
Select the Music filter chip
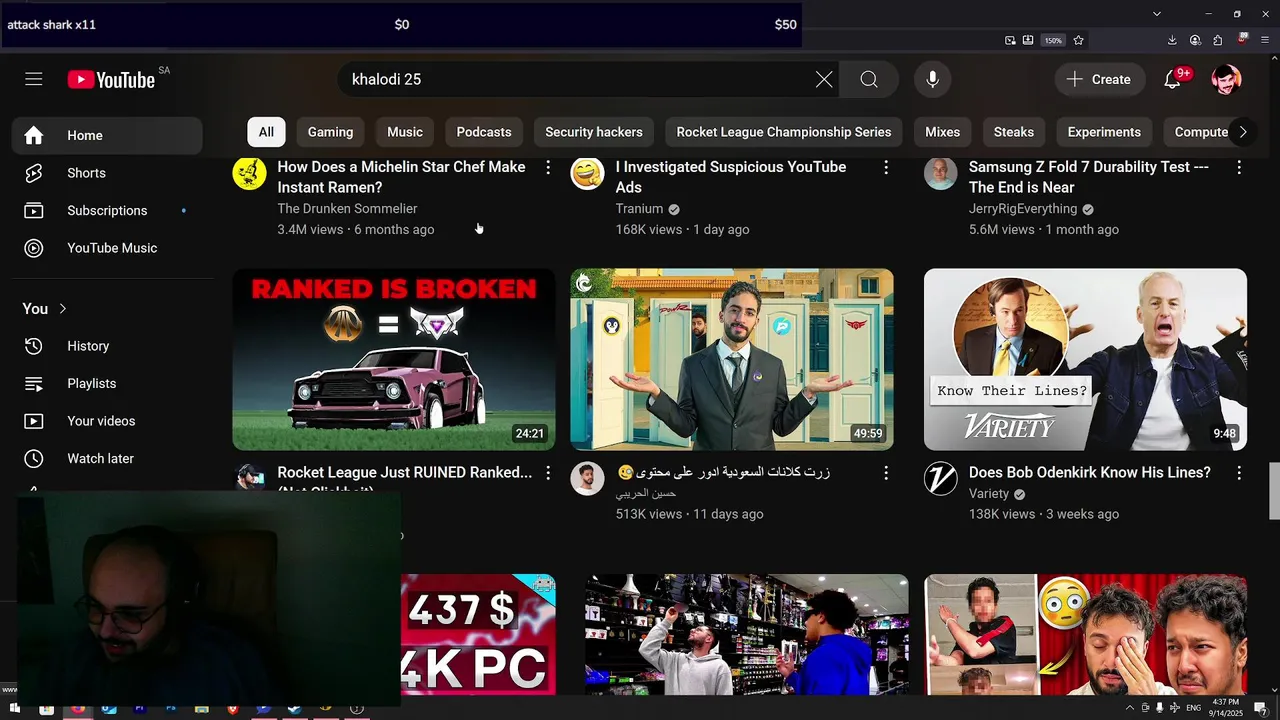pyautogui.click(x=405, y=132)
